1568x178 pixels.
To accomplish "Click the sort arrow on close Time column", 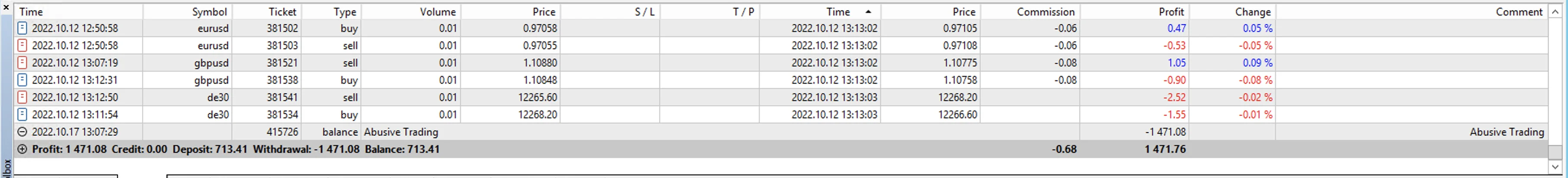I will pyautogui.click(x=868, y=12).
